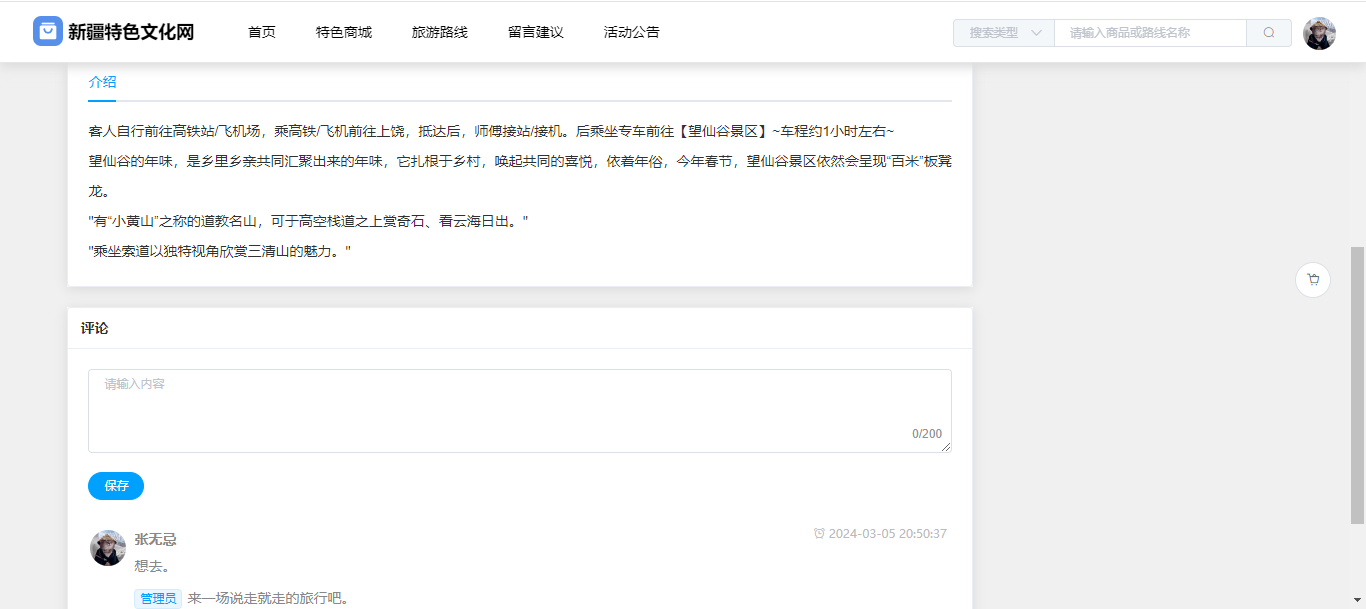Click the first intro line about 高铁站/飞机场
This screenshot has height=609, width=1366.
point(491,131)
